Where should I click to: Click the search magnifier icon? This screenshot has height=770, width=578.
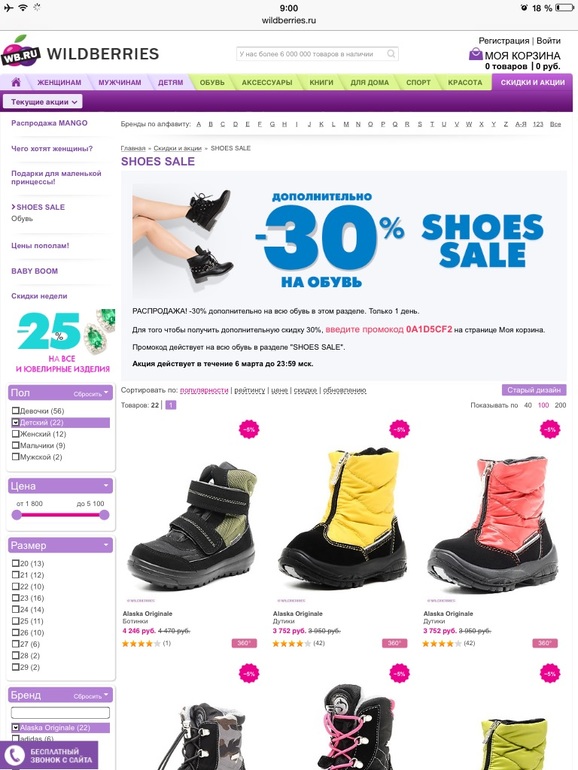pyautogui.click(x=391, y=54)
